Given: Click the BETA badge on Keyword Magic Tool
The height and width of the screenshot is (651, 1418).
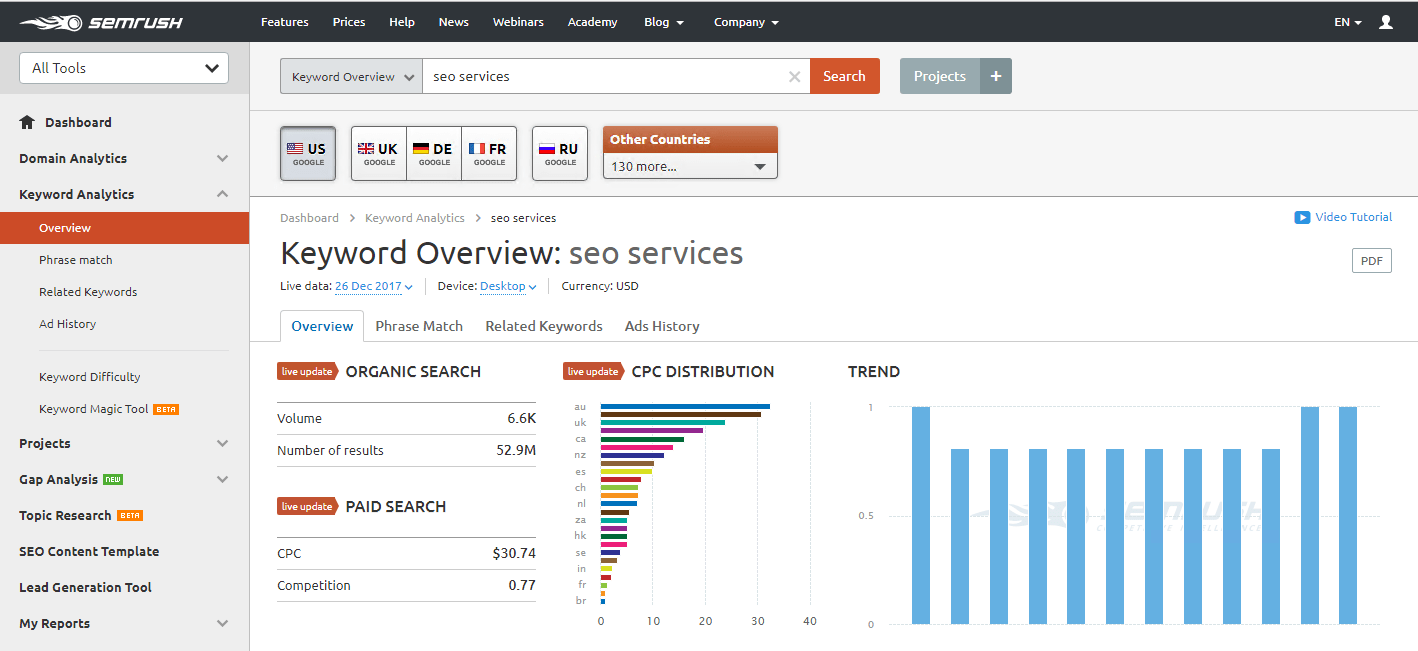Looking at the screenshot, I should pos(166,409).
